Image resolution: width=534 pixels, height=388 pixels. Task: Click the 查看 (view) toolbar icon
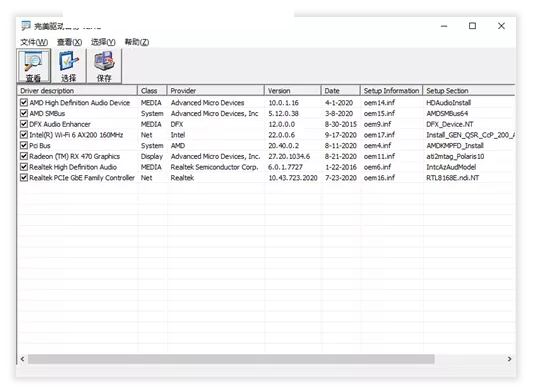(x=34, y=66)
